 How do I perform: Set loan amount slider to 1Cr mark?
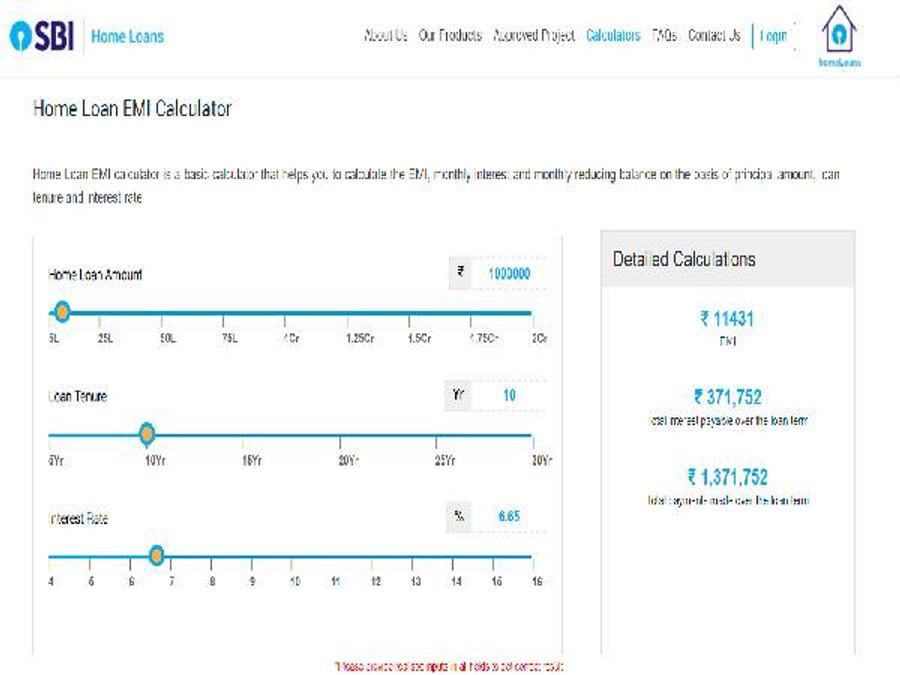(x=285, y=313)
